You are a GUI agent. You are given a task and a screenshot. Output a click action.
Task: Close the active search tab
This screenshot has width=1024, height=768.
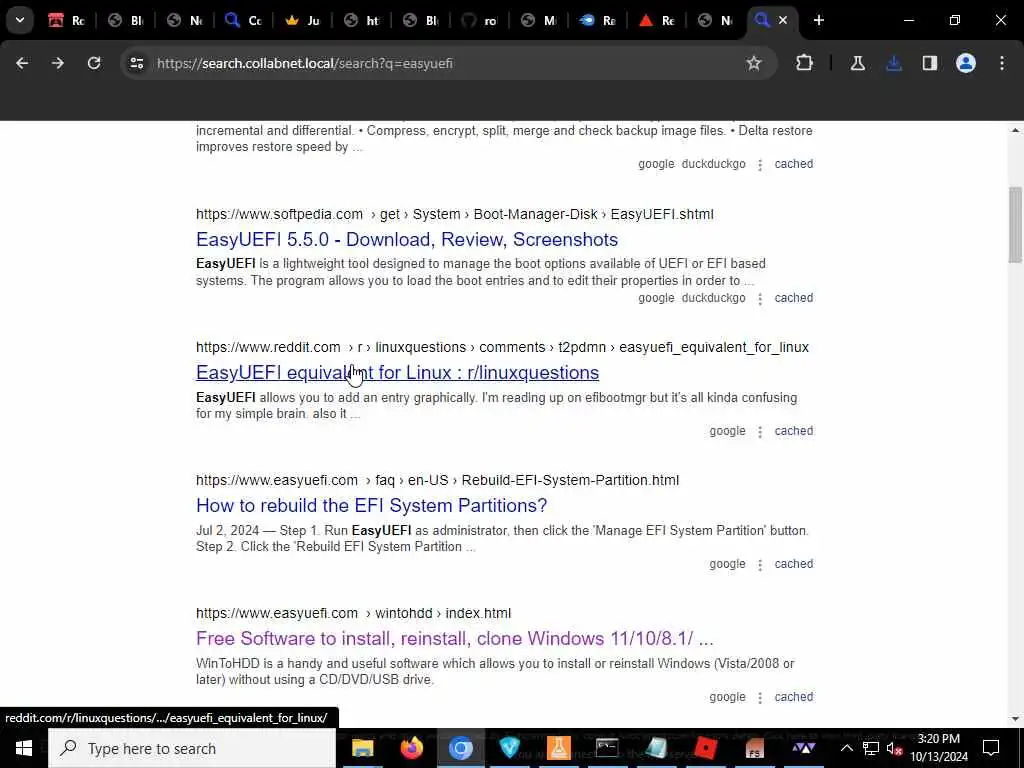(783, 20)
